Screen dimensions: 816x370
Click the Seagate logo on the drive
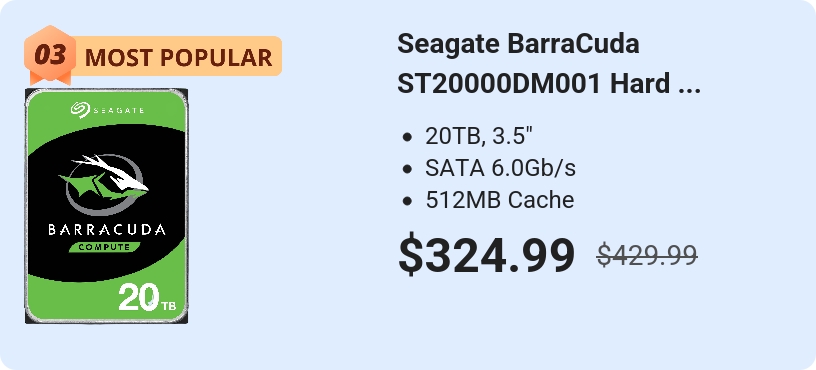[108, 109]
